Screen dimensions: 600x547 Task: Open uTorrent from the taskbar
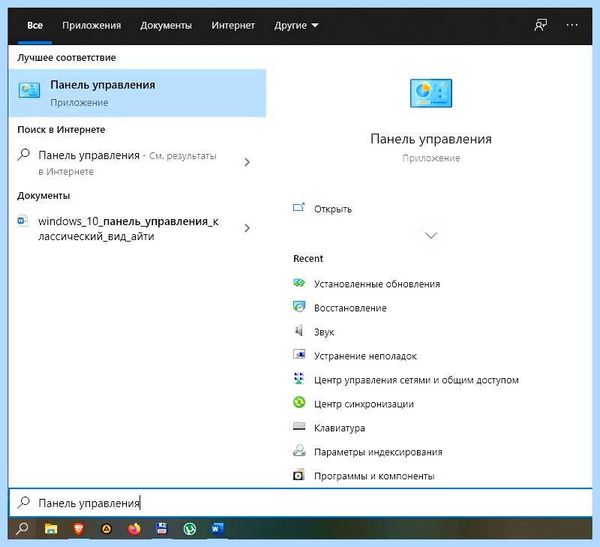[189, 529]
